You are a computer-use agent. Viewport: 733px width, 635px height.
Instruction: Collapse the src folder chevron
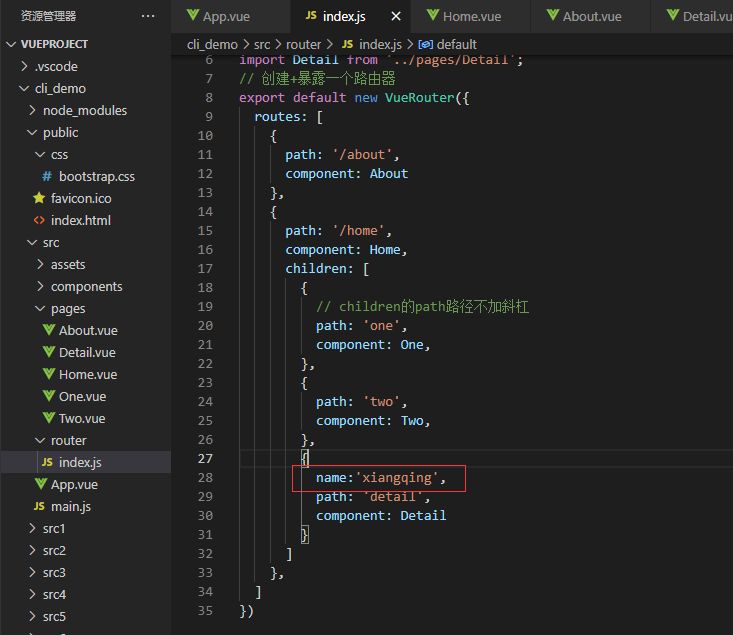coord(32,243)
